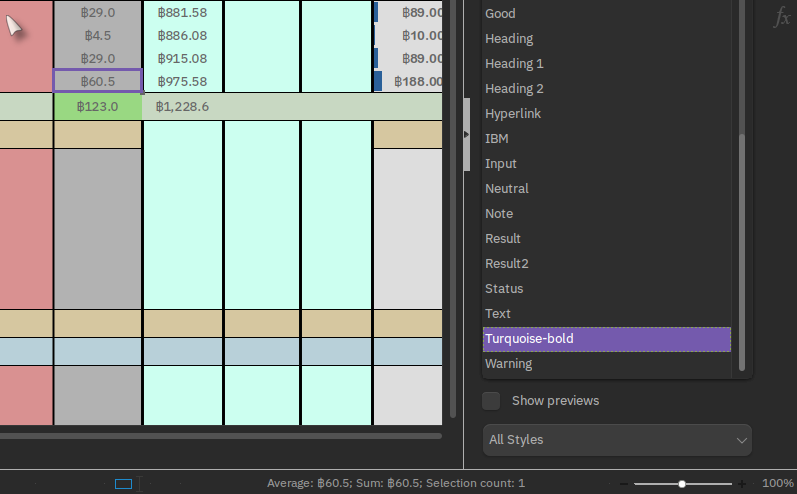Choose the Neutral cell style
797x494 pixels.
pos(507,189)
